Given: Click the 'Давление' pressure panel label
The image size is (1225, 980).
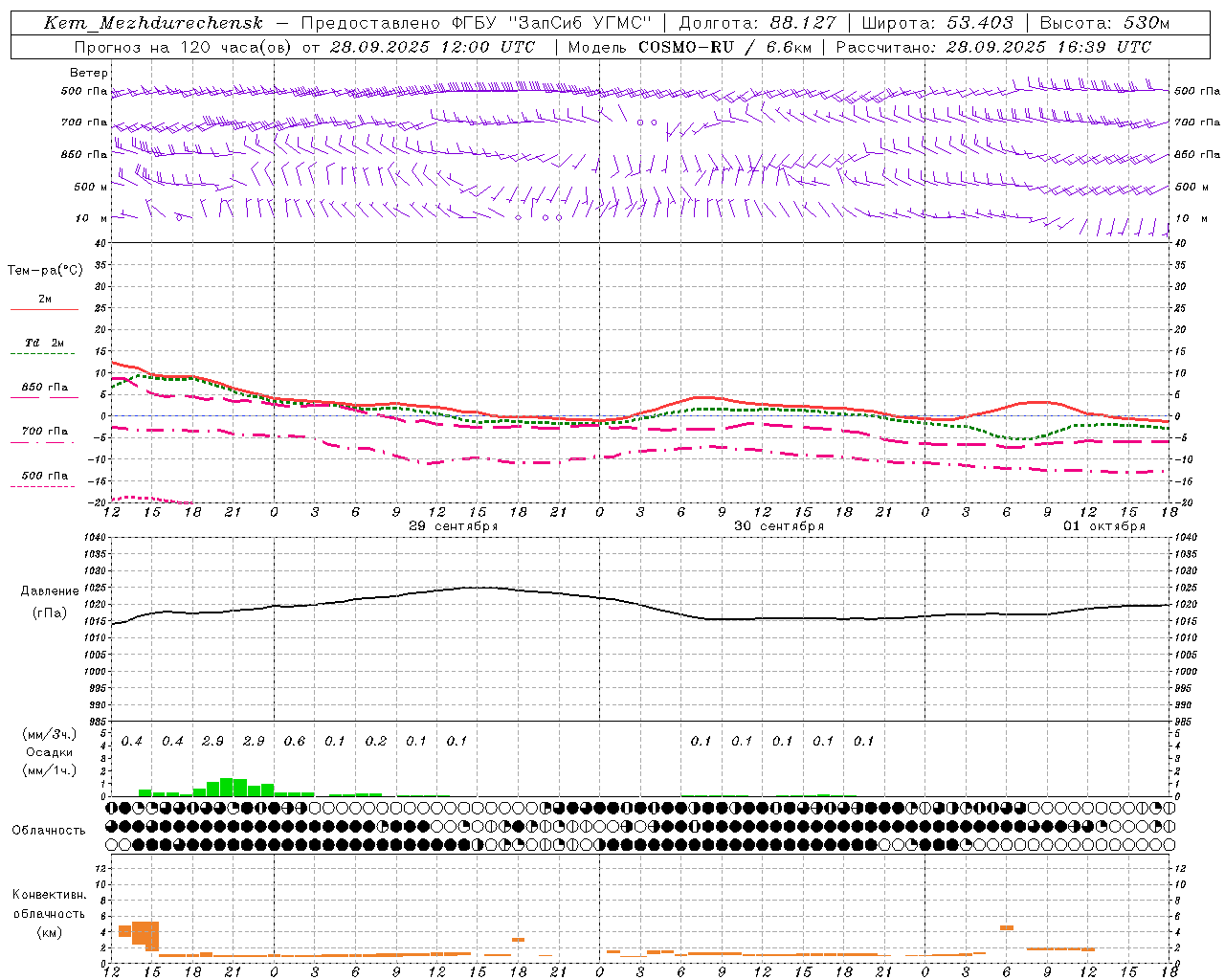Looking at the screenshot, I should (x=50, y=591).
